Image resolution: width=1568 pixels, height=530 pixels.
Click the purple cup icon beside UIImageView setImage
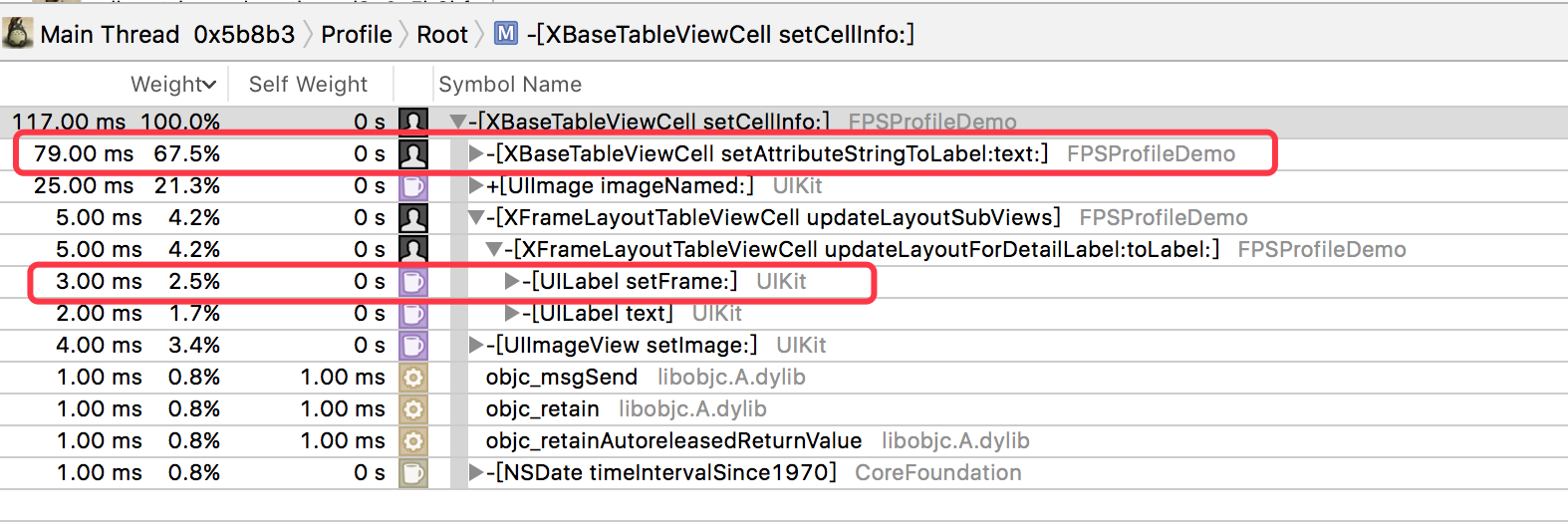[x=413, y=346]
